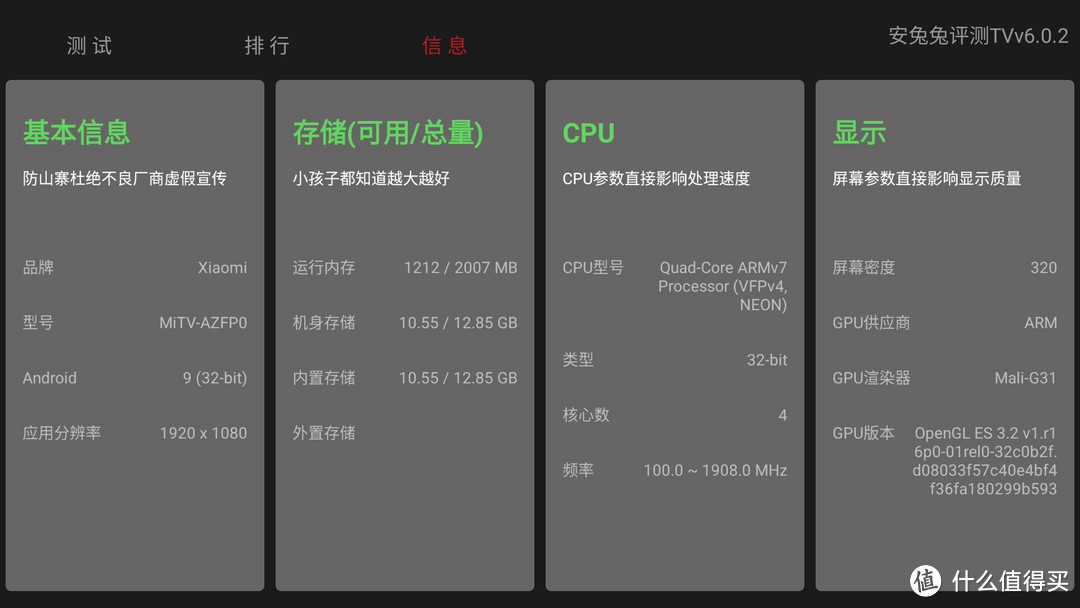Open the 排行 tab
The width and height of the screenshot is (1080, 608).
pos(266,45)
